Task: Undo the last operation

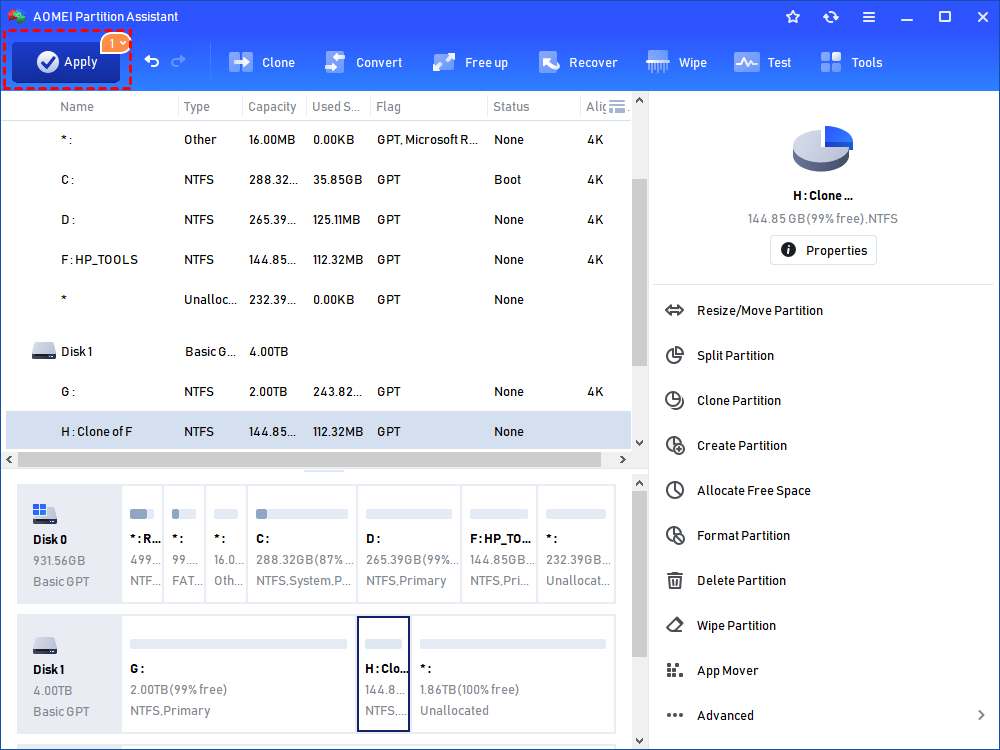Action: point(152,61)
